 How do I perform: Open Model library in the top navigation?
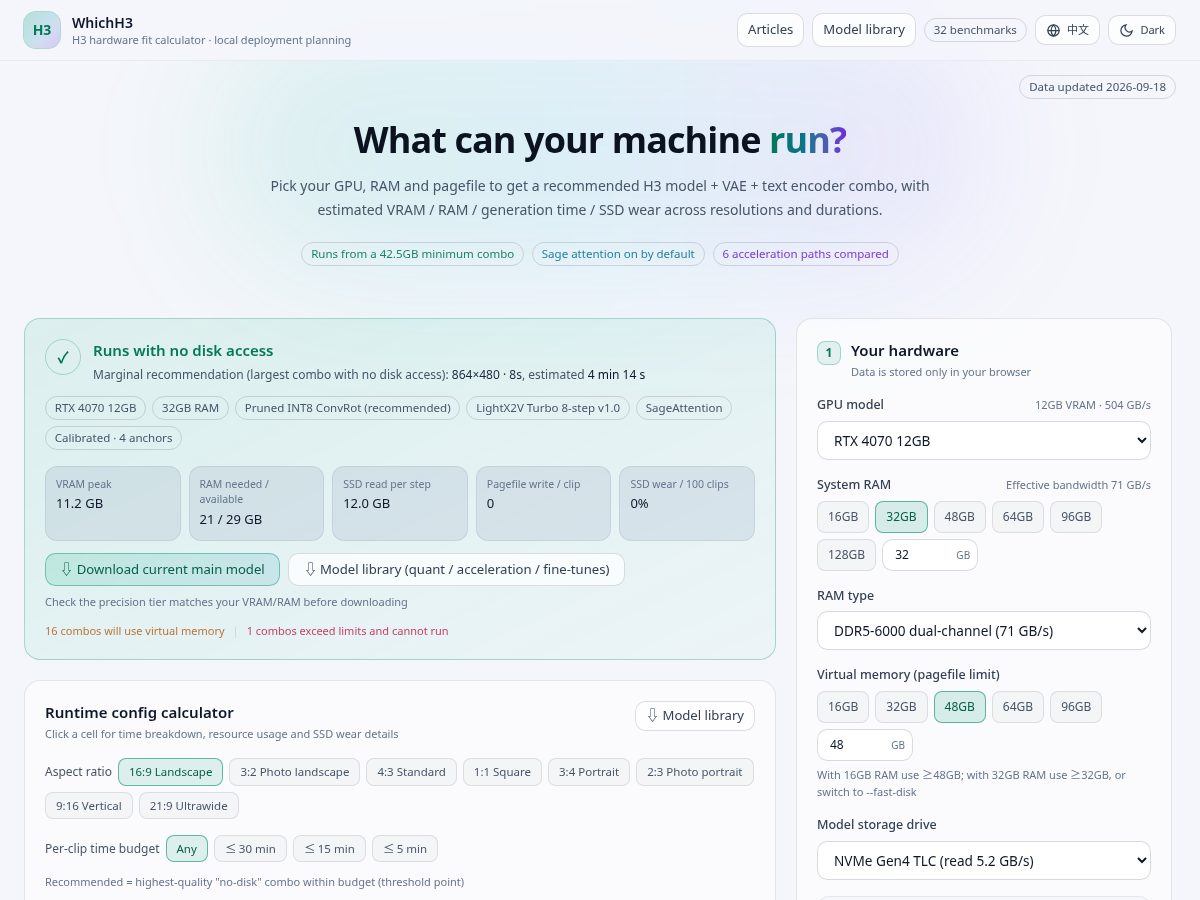coord(864,30)
